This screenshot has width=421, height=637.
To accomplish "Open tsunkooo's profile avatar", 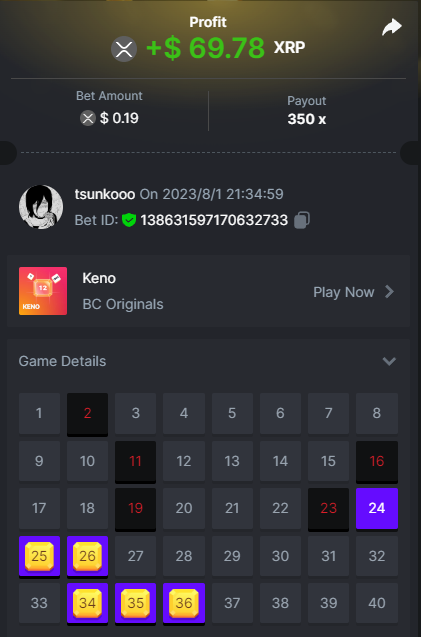I will click(41, 207).
